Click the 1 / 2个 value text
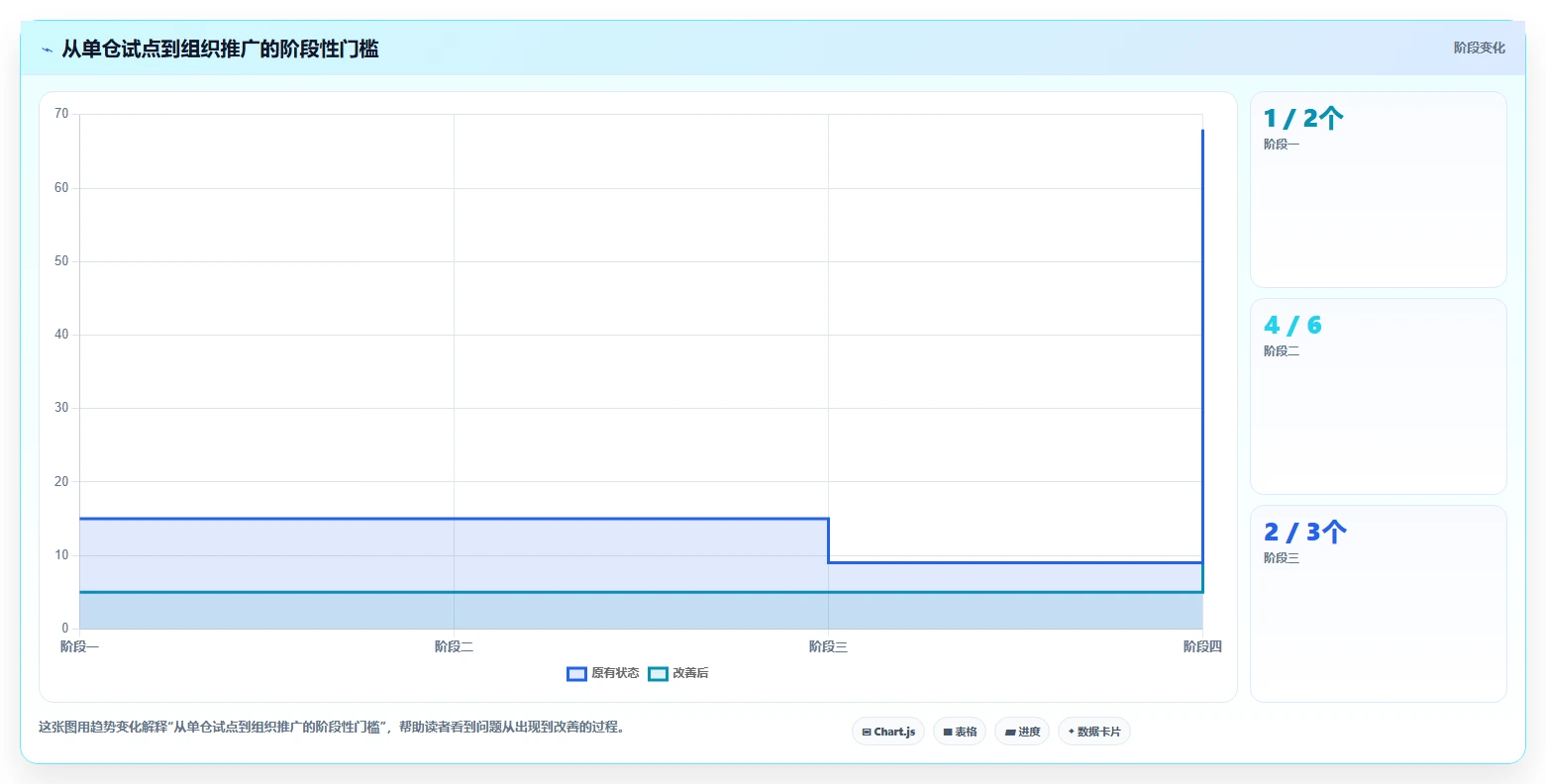This screenshot has height=784, width=1546. 1303,119
